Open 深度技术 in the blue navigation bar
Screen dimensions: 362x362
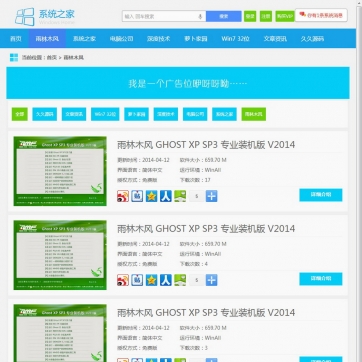click(x=158, y=39)
